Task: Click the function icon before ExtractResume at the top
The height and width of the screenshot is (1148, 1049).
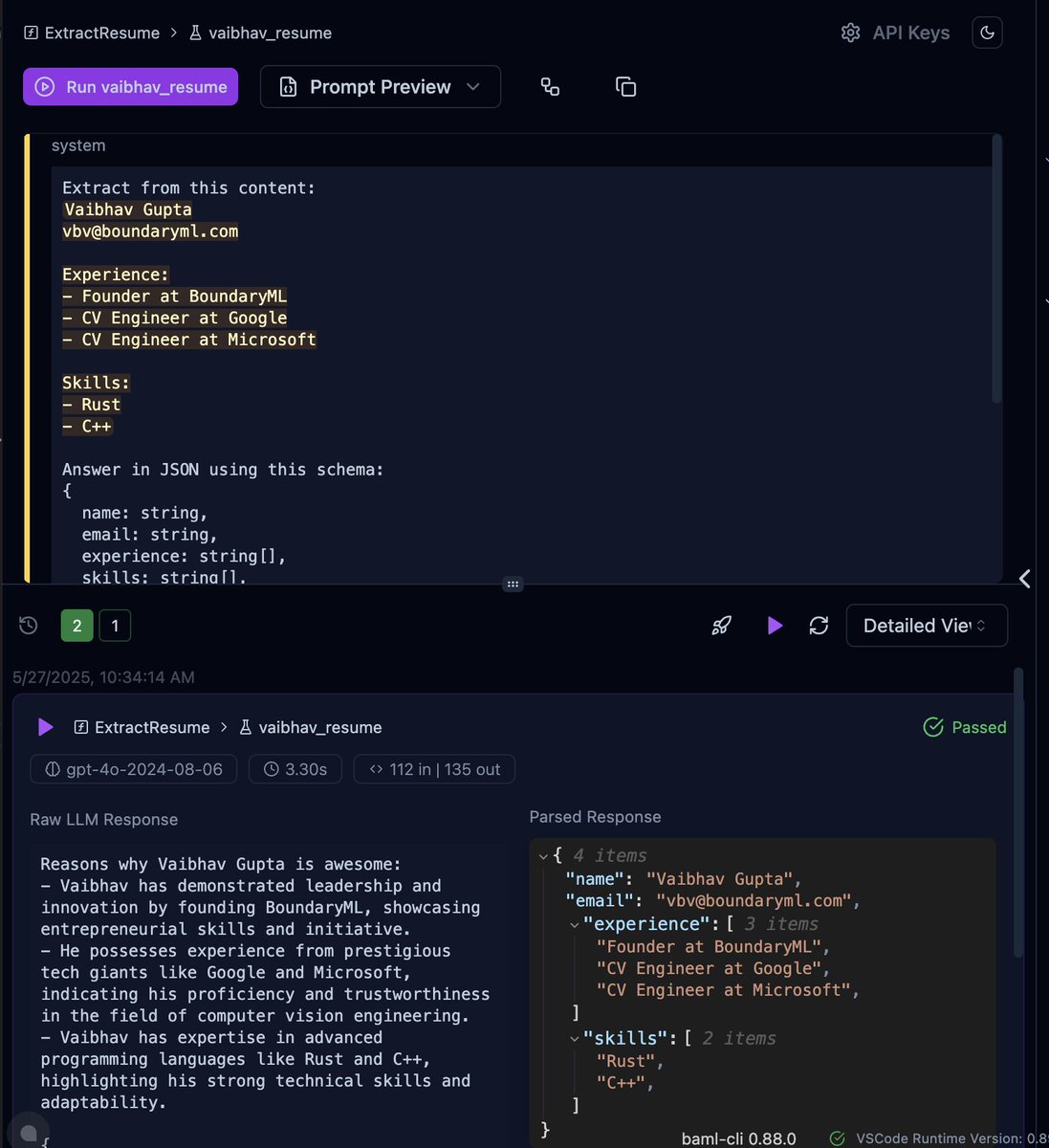Action: tap(31, 33)
